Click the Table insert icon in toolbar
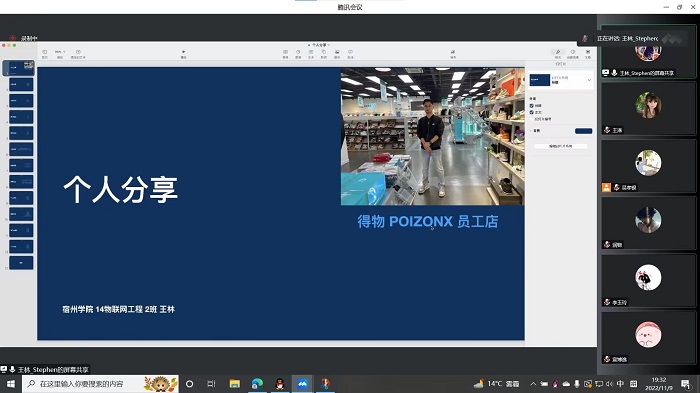Image resolution: width=700 pixels, height=393 pixels. tap(285, 54)
